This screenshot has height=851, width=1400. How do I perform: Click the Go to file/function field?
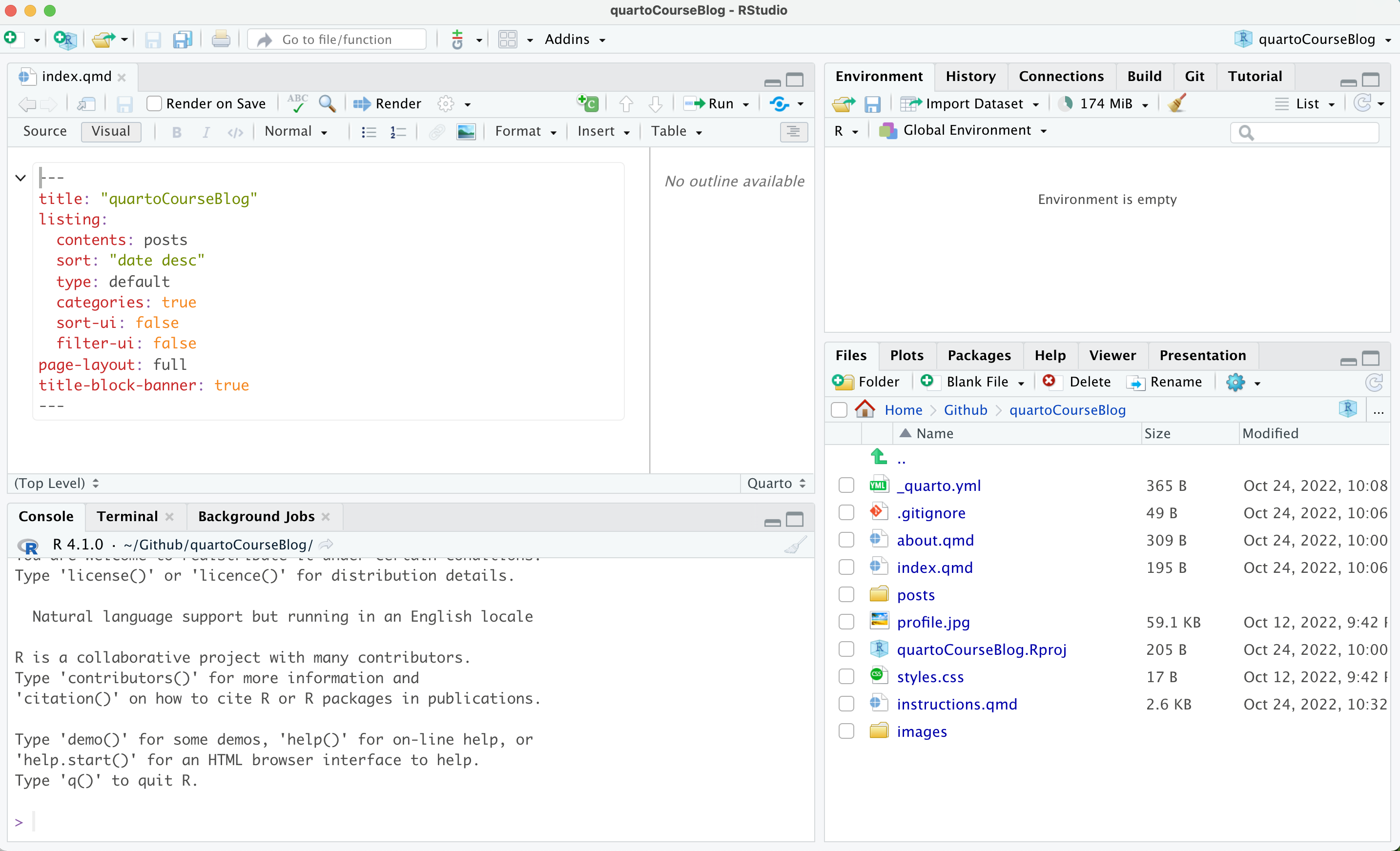337,39
